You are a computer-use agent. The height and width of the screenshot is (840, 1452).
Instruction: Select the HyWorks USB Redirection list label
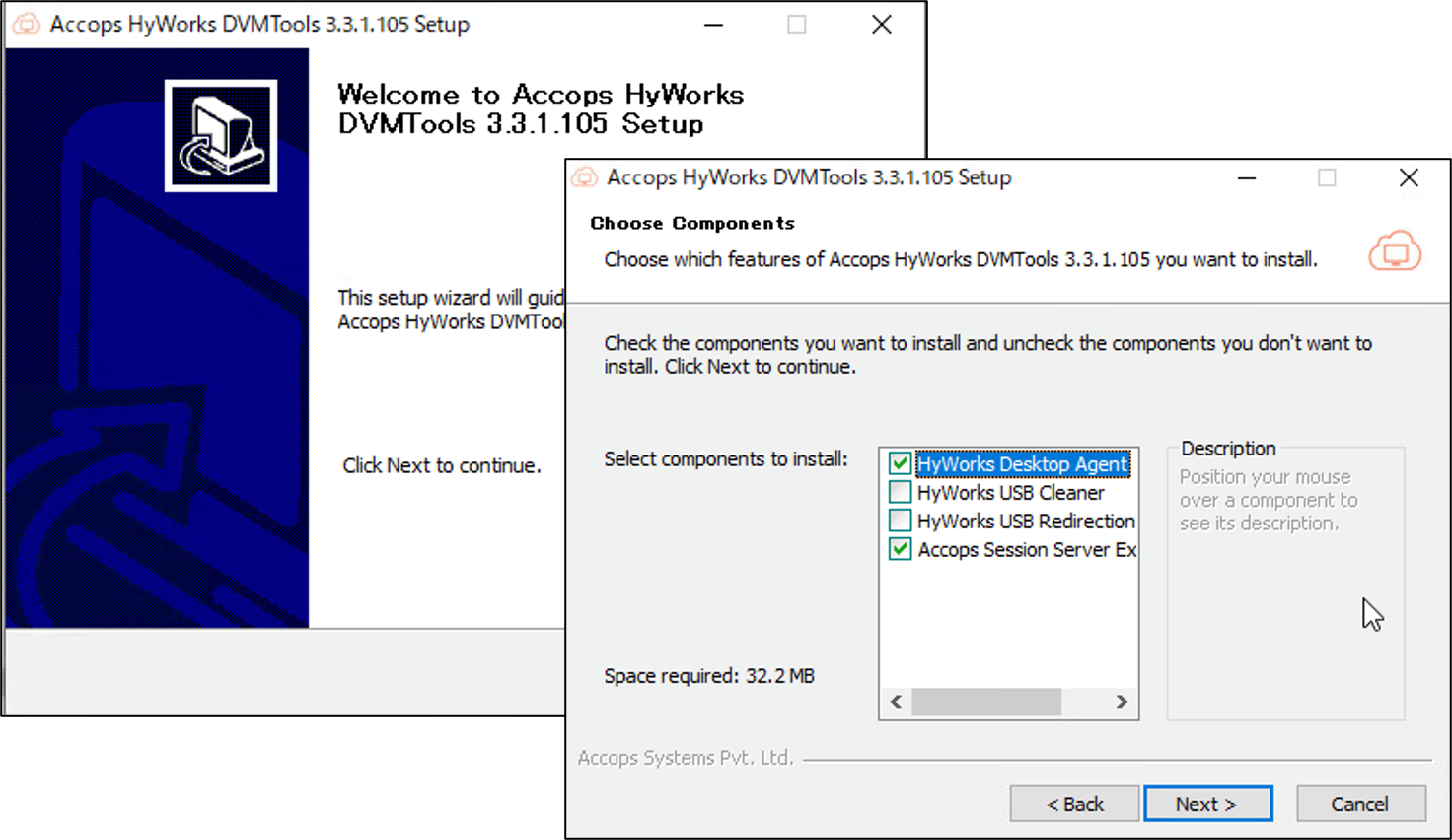click(x=1026, y=521)
